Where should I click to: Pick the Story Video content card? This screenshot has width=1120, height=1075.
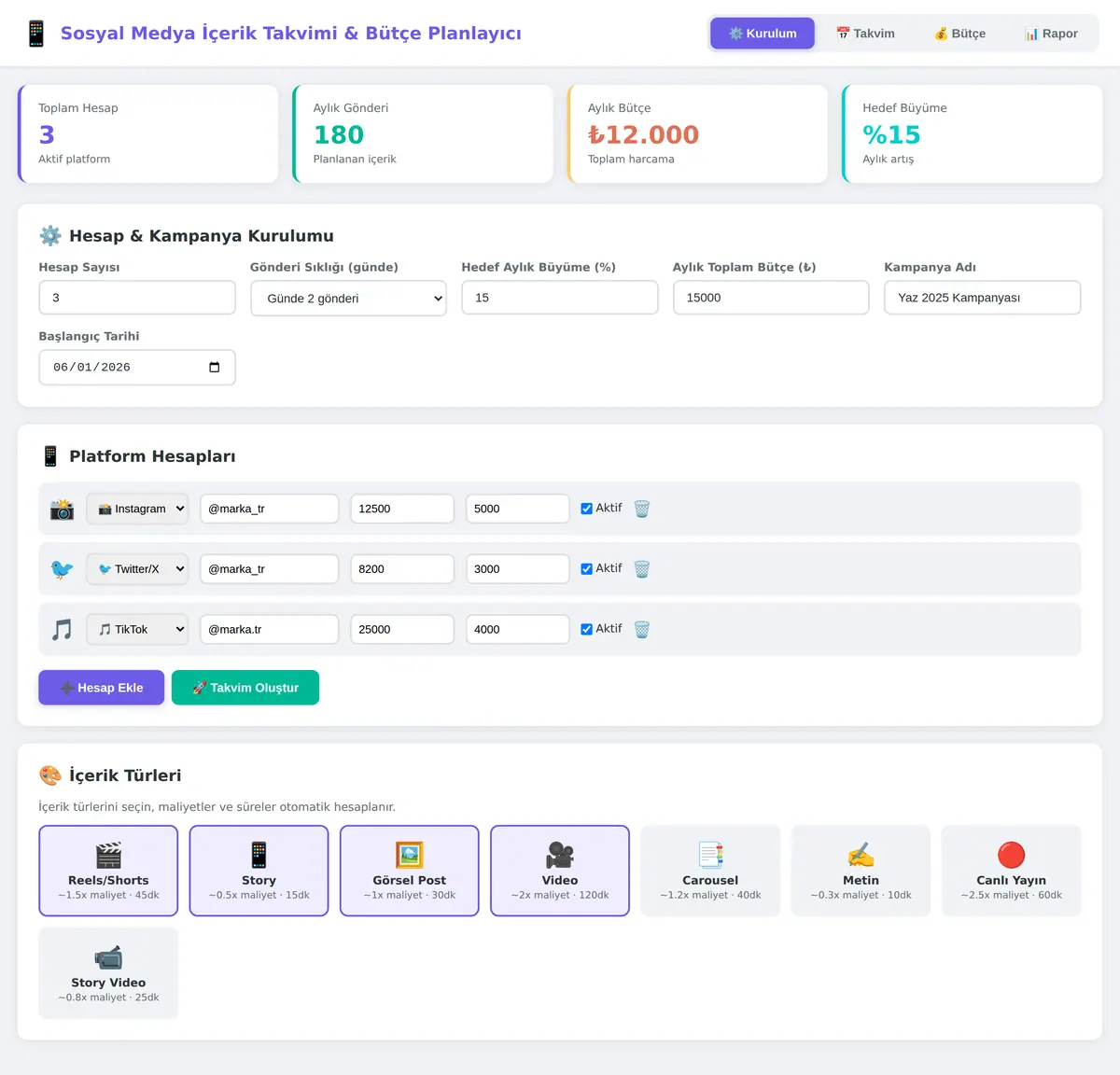[108, 973]
